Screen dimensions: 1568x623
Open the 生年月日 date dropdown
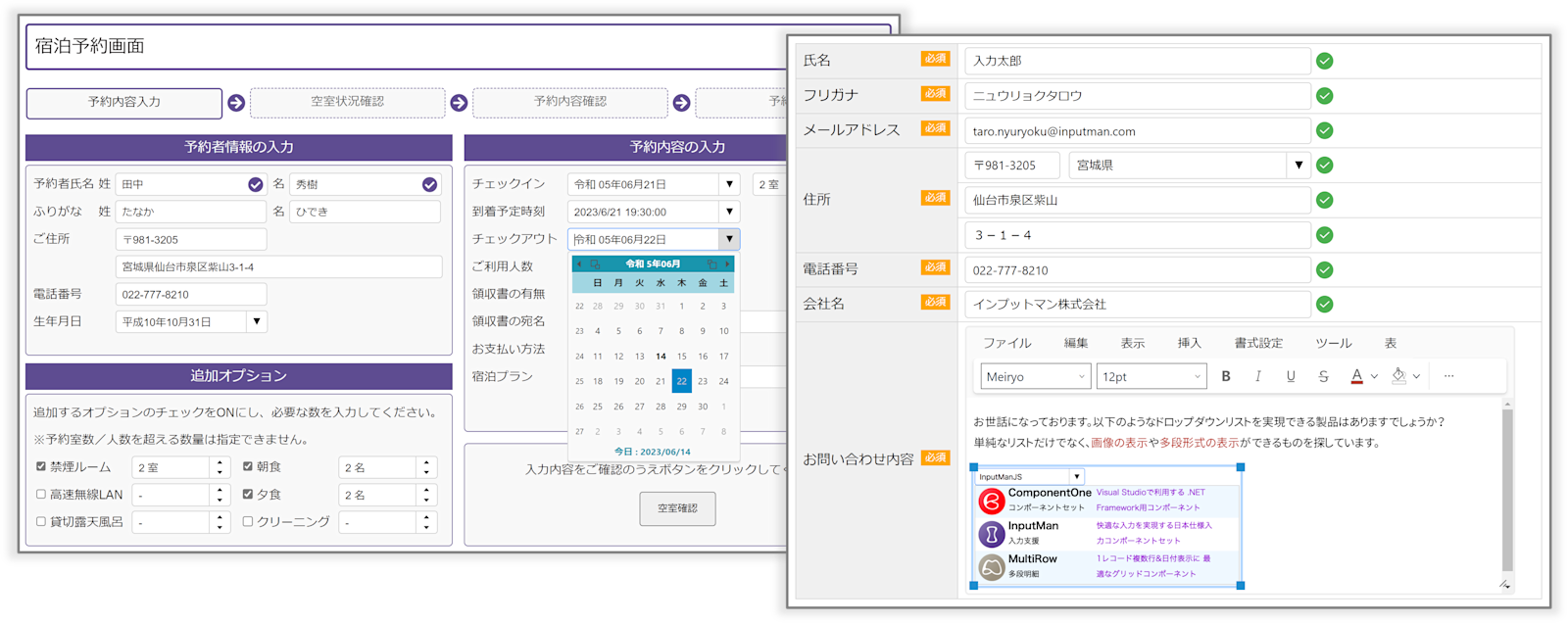click(257, 321)
